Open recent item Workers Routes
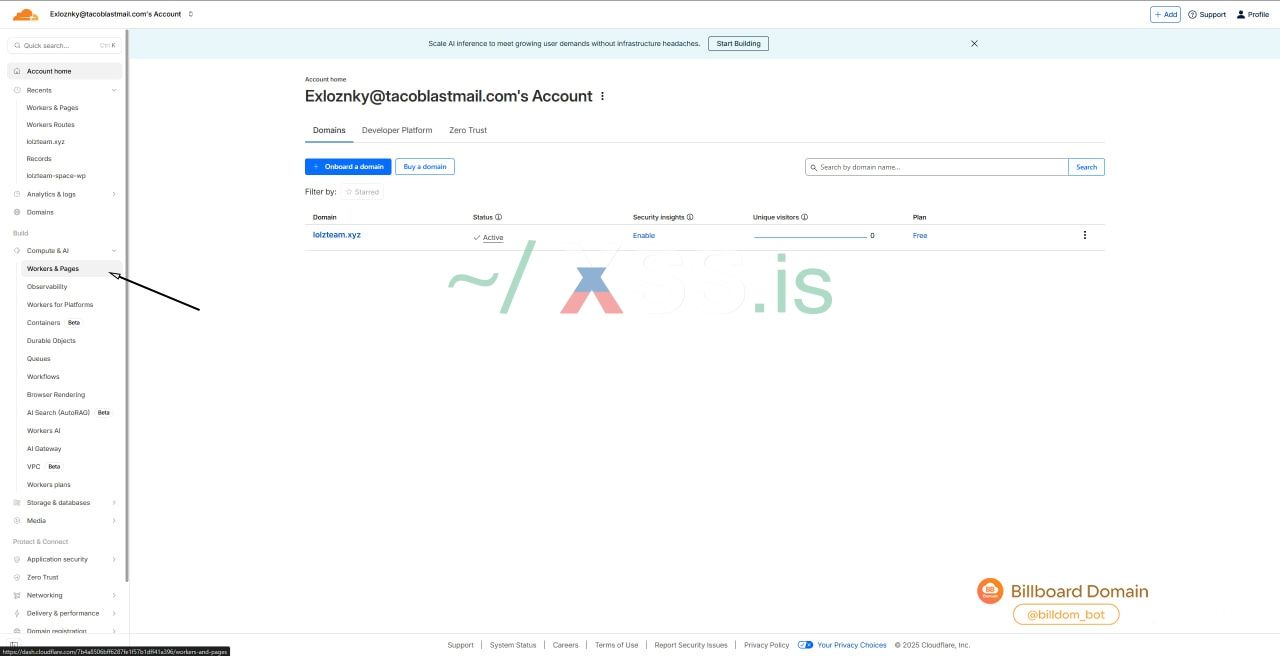The image size is (1280, 656). click(x=51, y=125)
